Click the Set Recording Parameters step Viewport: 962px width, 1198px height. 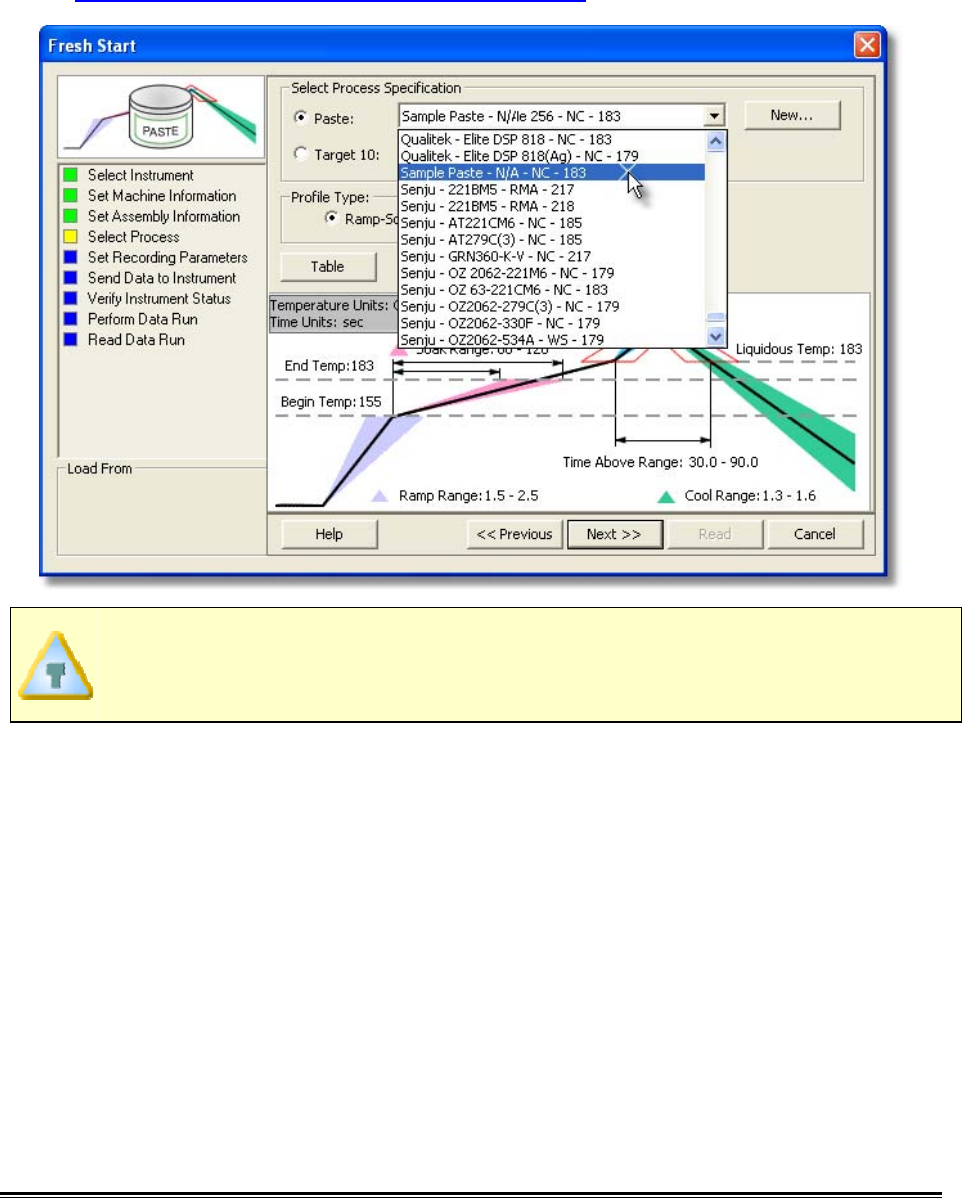pos(168,257)
